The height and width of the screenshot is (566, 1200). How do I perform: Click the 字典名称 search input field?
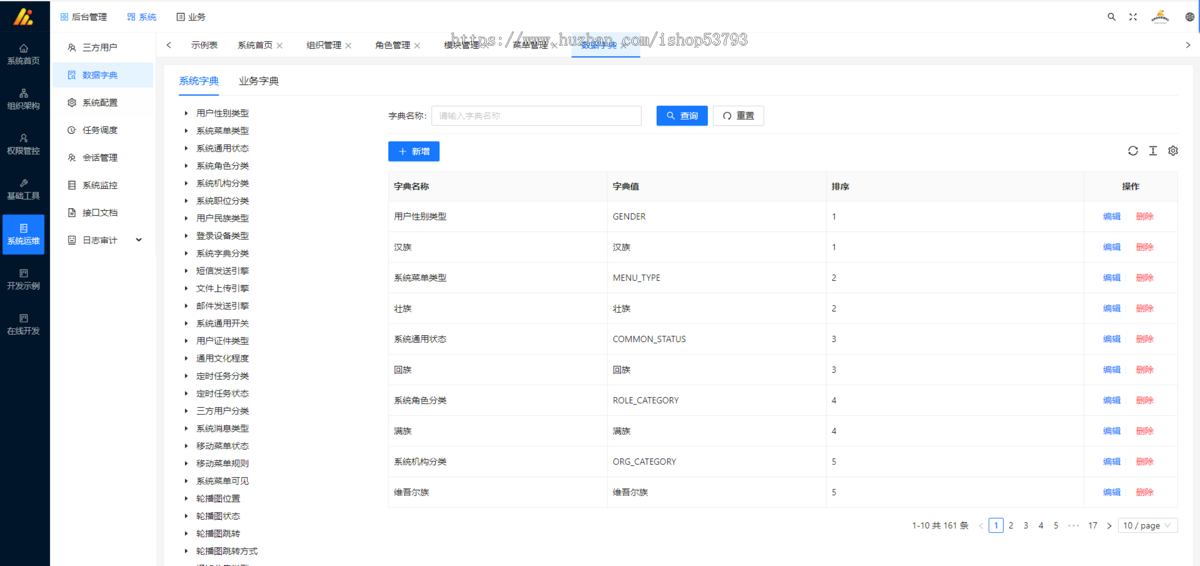coord(536,116)
